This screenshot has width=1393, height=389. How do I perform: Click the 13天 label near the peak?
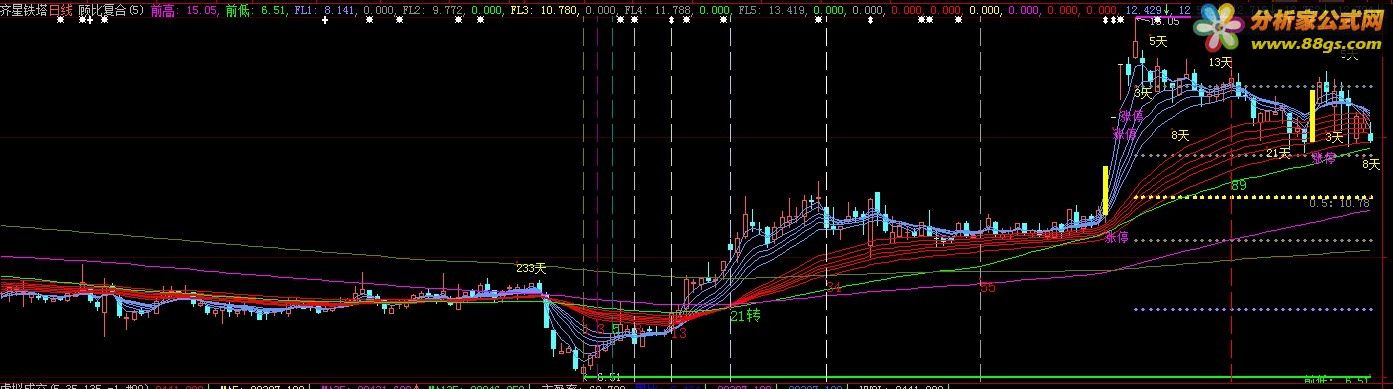click(1220, 62)
